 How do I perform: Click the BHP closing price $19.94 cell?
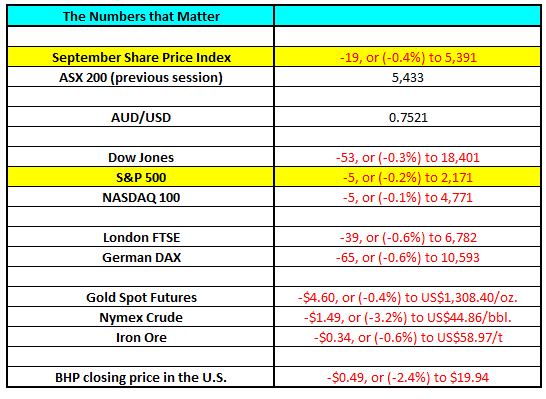click(x=408, y=377)
